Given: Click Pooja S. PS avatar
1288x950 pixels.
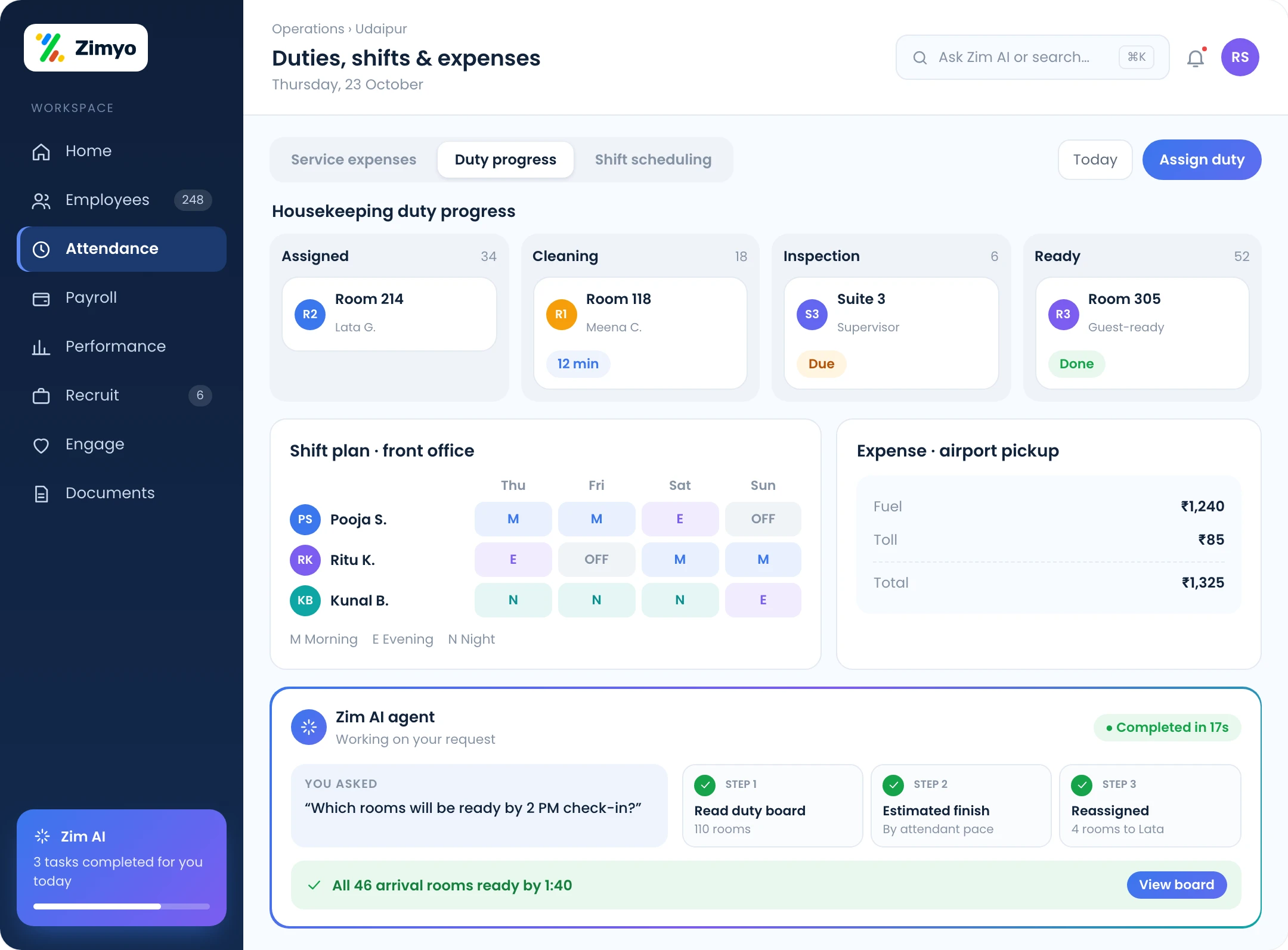Looking at the screenshot, I should coord(305,519).
